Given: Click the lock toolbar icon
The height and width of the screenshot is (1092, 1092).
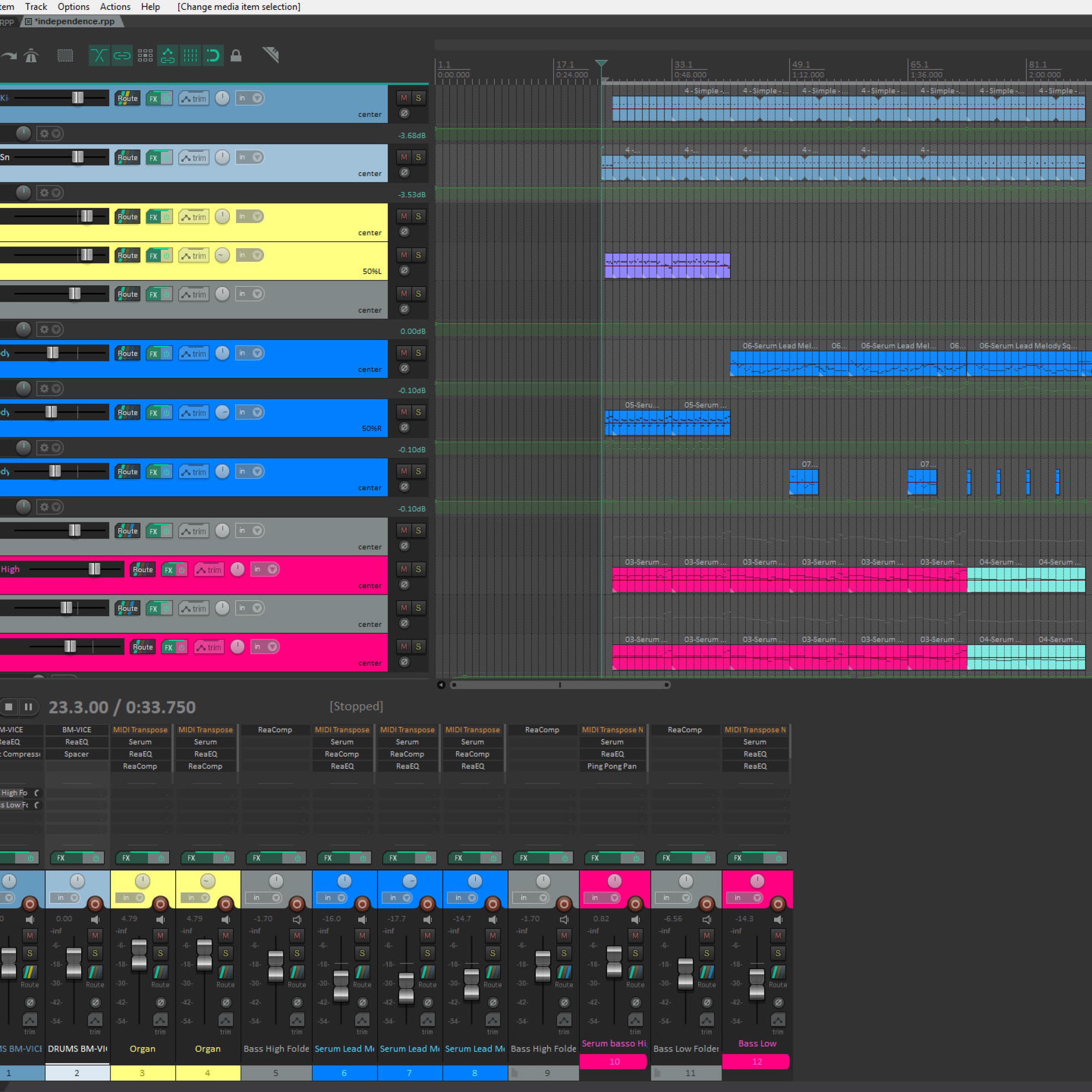Looking at the screenshot, I should click(x=236, y=55).
